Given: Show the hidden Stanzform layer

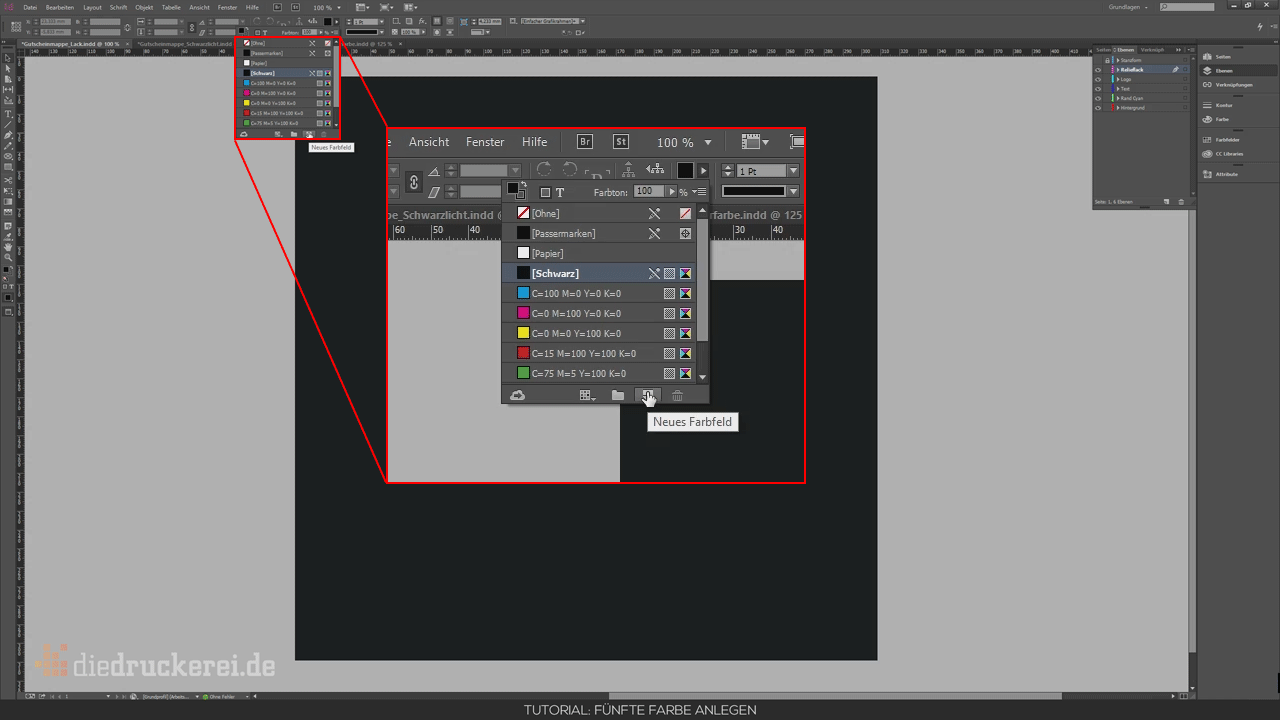Looking at the screenshot, I should 1098,60.
